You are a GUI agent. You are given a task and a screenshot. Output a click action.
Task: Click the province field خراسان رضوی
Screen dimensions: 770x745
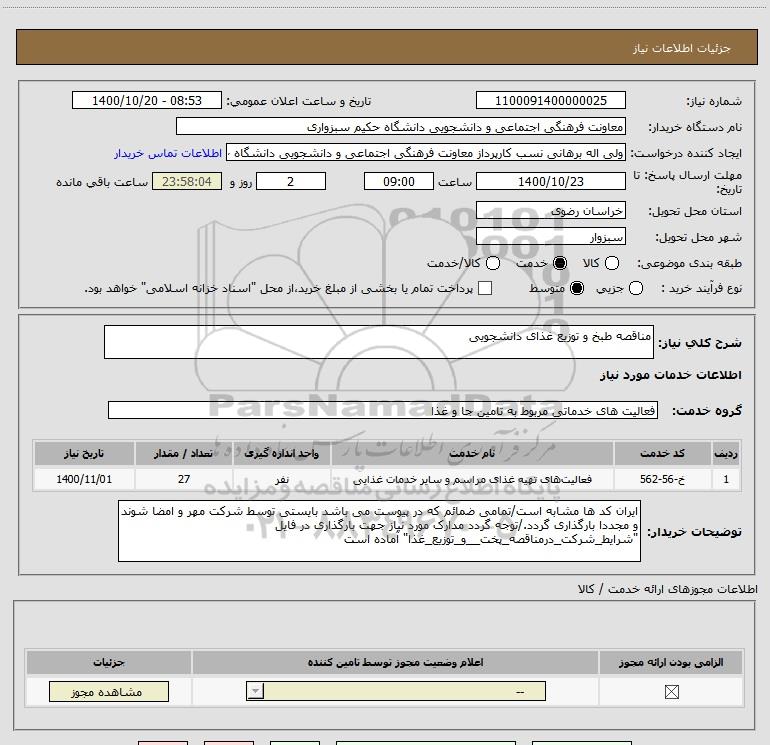tap(550, 211)
